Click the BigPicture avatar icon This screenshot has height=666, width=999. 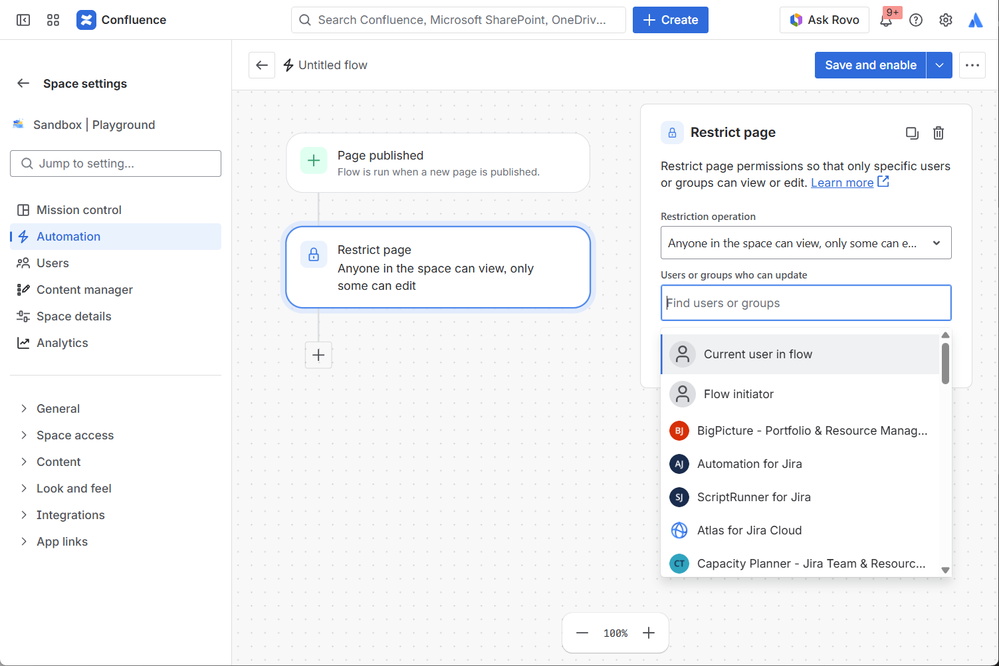(x=679, y=431)
